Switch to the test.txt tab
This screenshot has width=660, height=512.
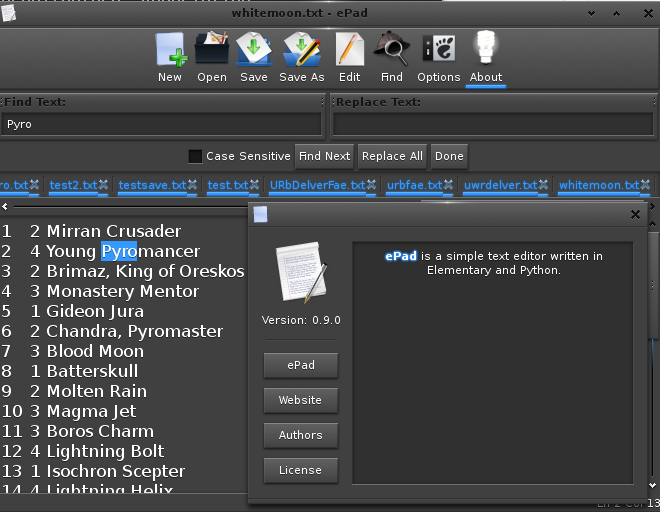pos(228,185)
